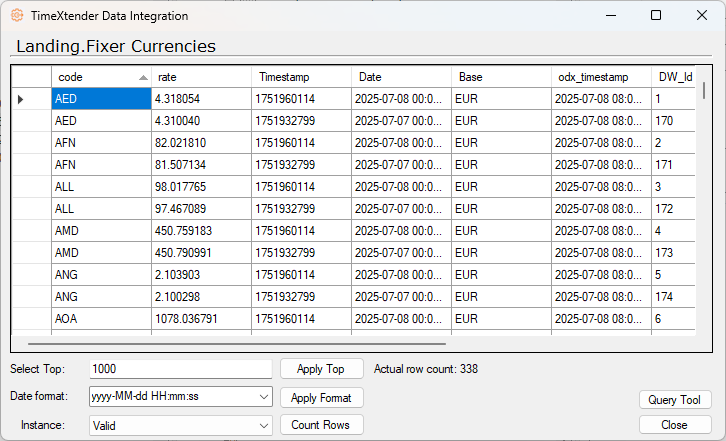Viewport: 726px width, 441px height.
Task: Click the Count Rows button
Action: click(321, 425)
